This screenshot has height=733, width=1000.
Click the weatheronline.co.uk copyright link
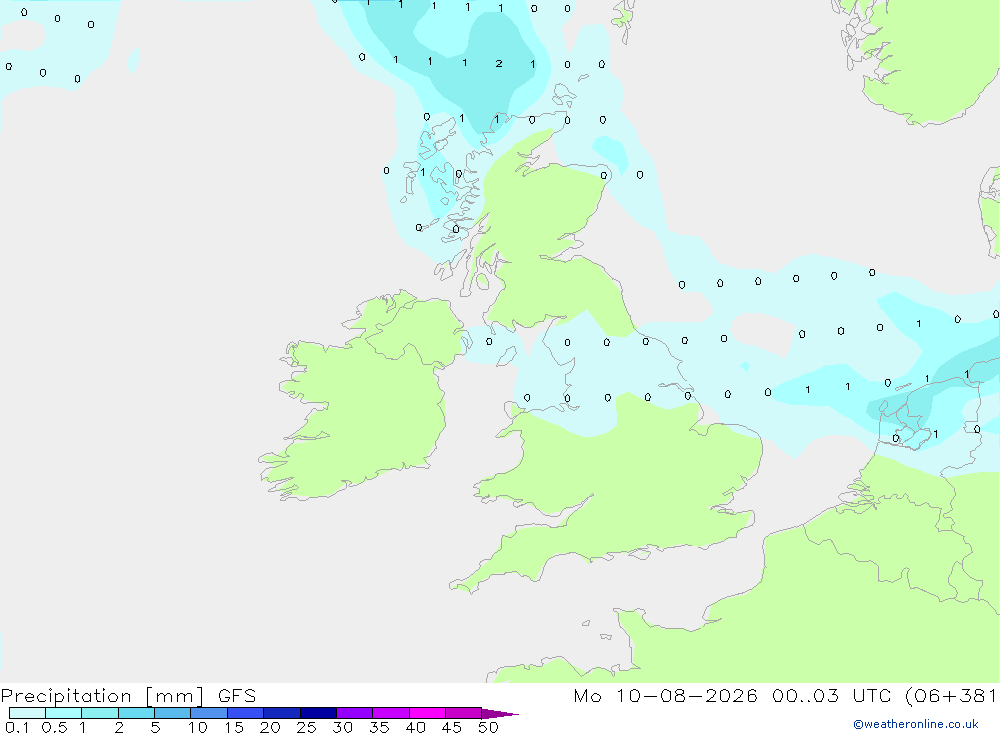916,724
